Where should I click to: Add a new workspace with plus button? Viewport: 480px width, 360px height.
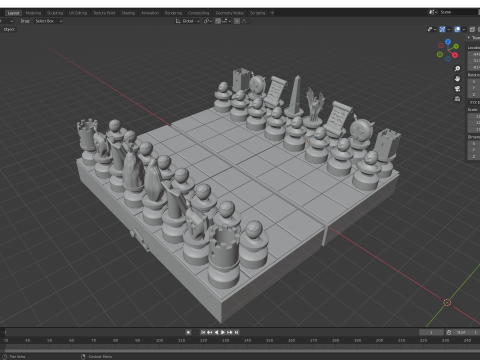pyautogui.click(x=272, y=13)
